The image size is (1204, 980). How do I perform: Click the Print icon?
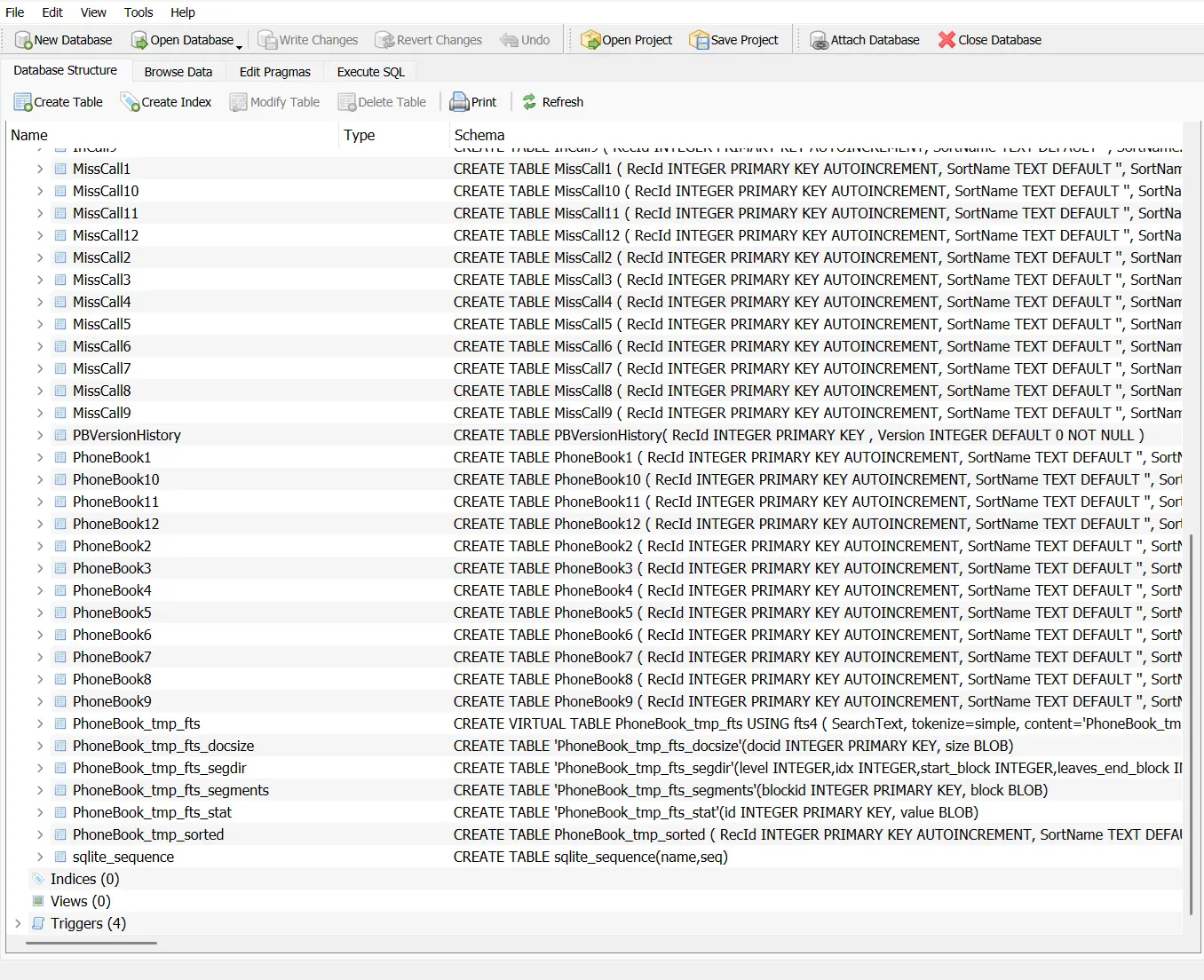tap(459, 102)
